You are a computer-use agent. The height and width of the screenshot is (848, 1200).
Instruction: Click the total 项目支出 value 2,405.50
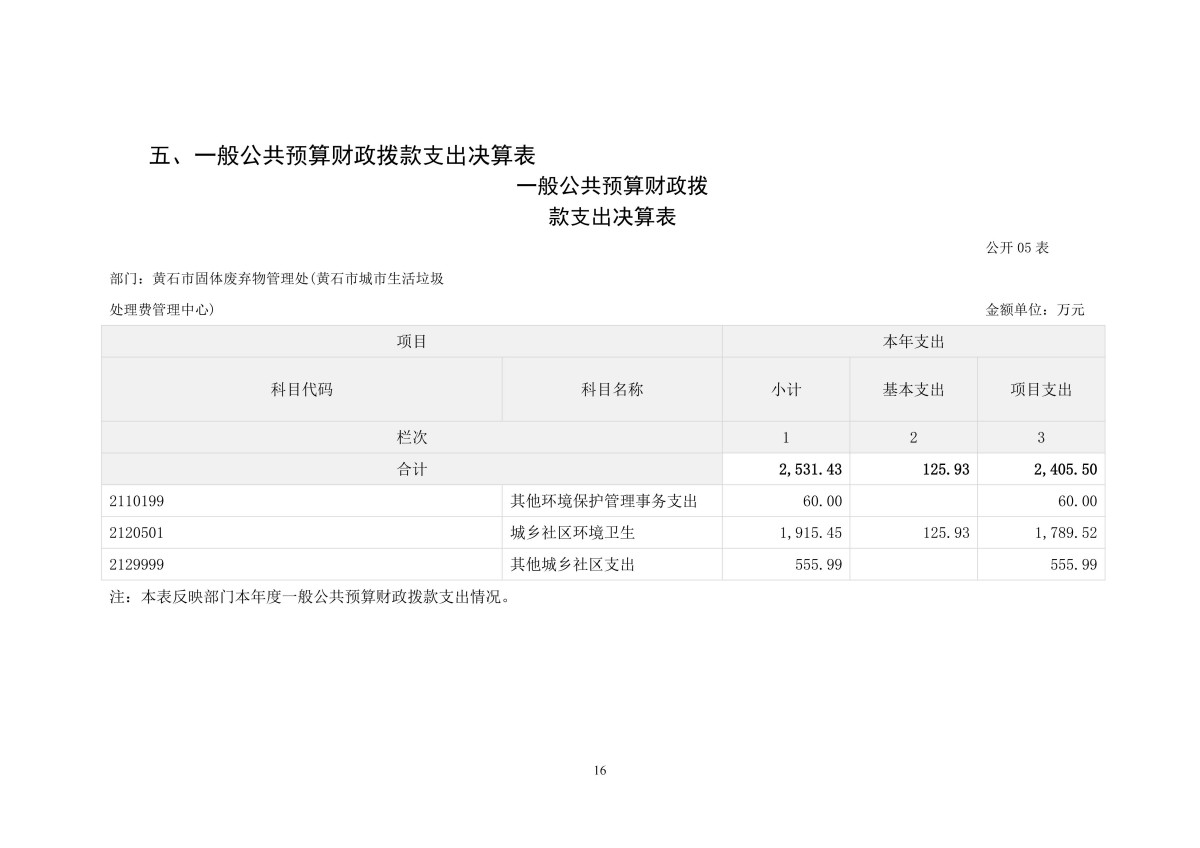point(1064,469)
